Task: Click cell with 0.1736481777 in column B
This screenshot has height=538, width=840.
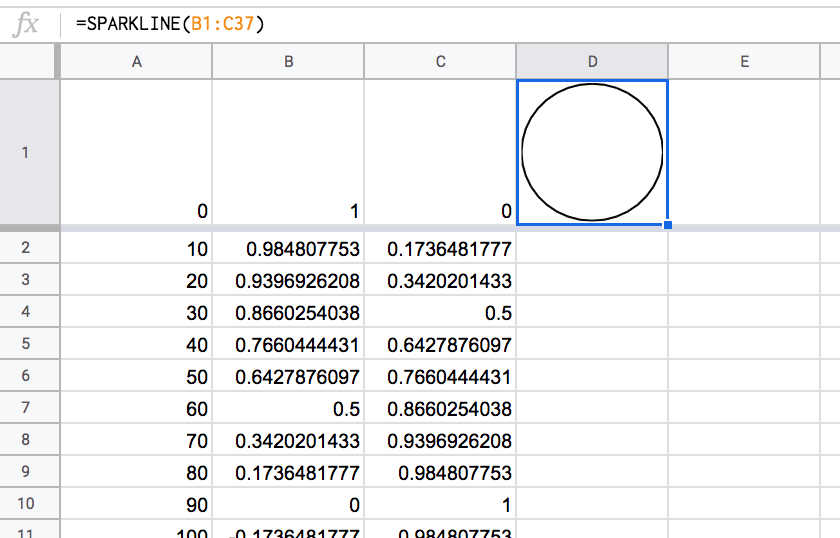Action: point(288,471)
